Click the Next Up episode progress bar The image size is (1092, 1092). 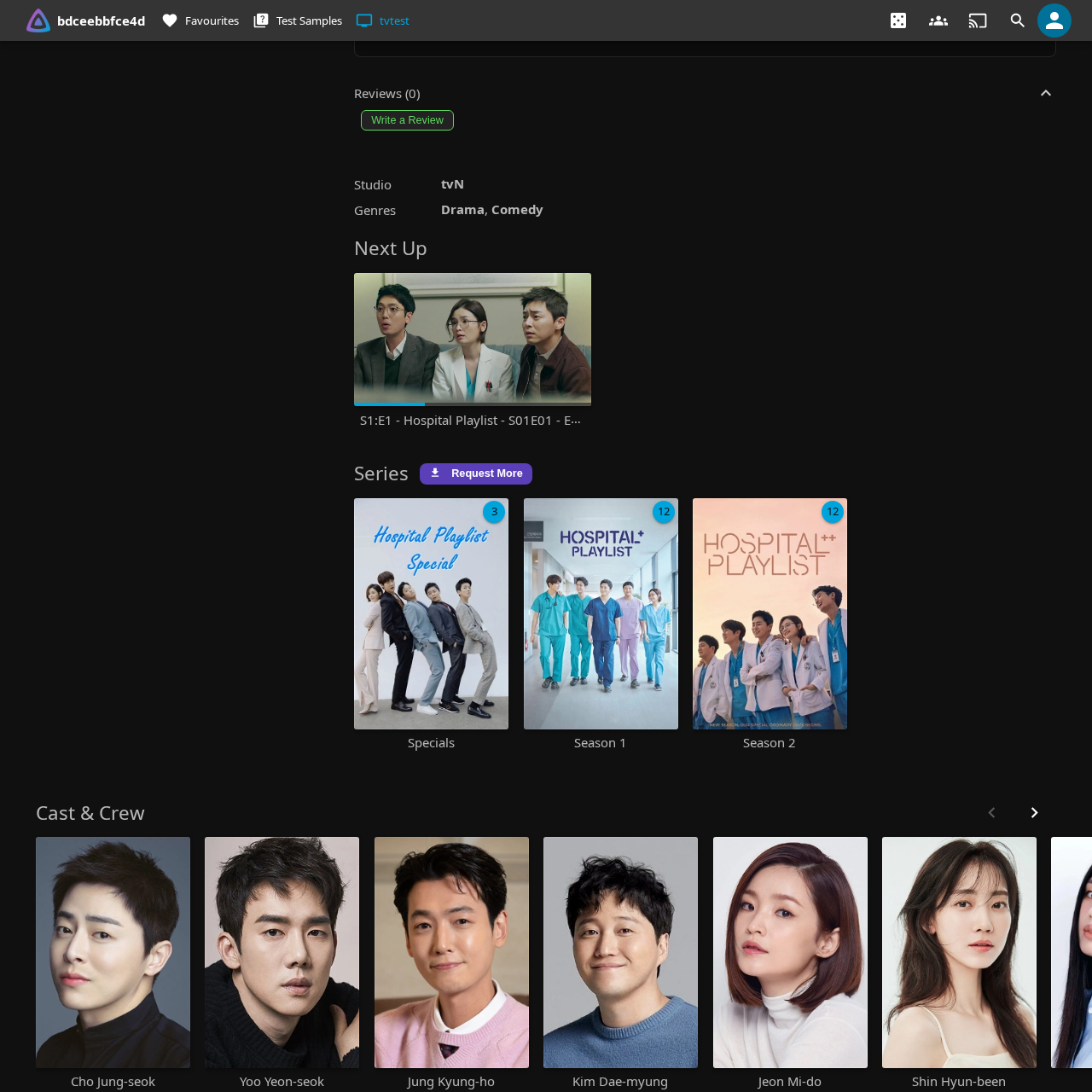(x=473, y=404)
